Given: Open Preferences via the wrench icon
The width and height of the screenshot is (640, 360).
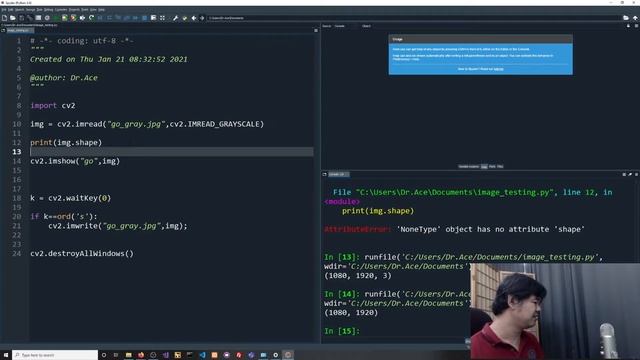Looking at the screenshot, I should tap(176, 18).
